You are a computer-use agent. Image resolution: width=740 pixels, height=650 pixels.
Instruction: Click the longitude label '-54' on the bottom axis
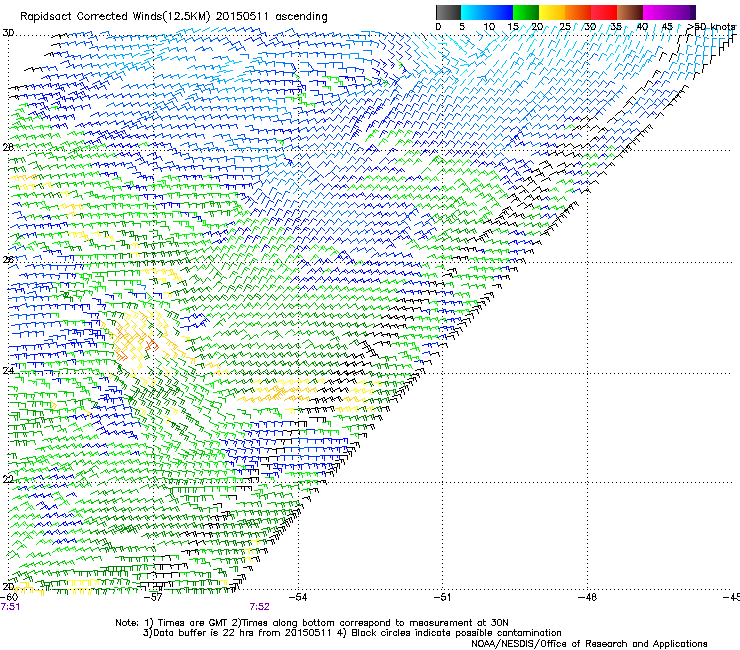click(x=298, y=597)
